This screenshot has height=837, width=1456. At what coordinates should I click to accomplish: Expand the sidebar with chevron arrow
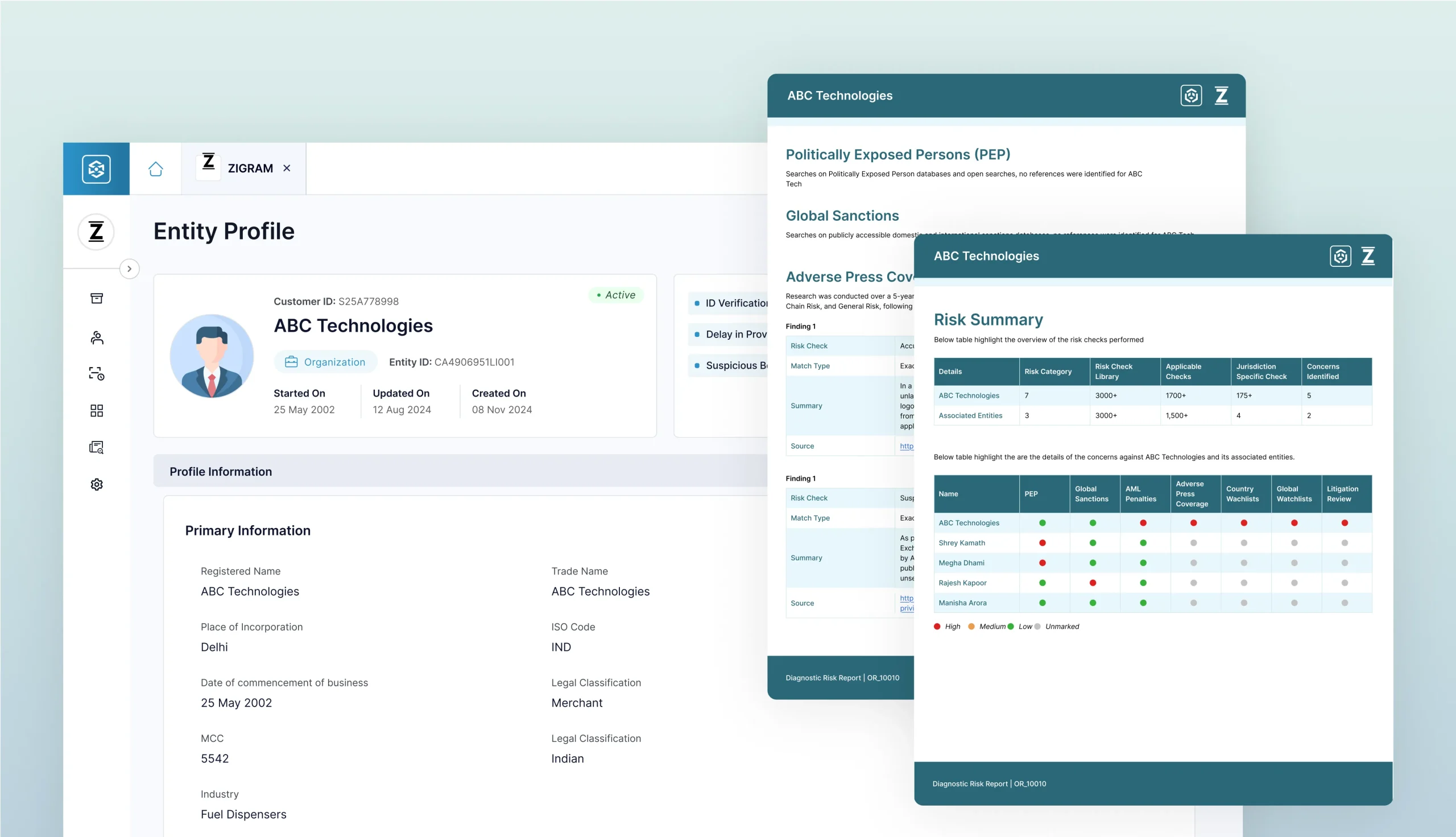coord(129,269)
